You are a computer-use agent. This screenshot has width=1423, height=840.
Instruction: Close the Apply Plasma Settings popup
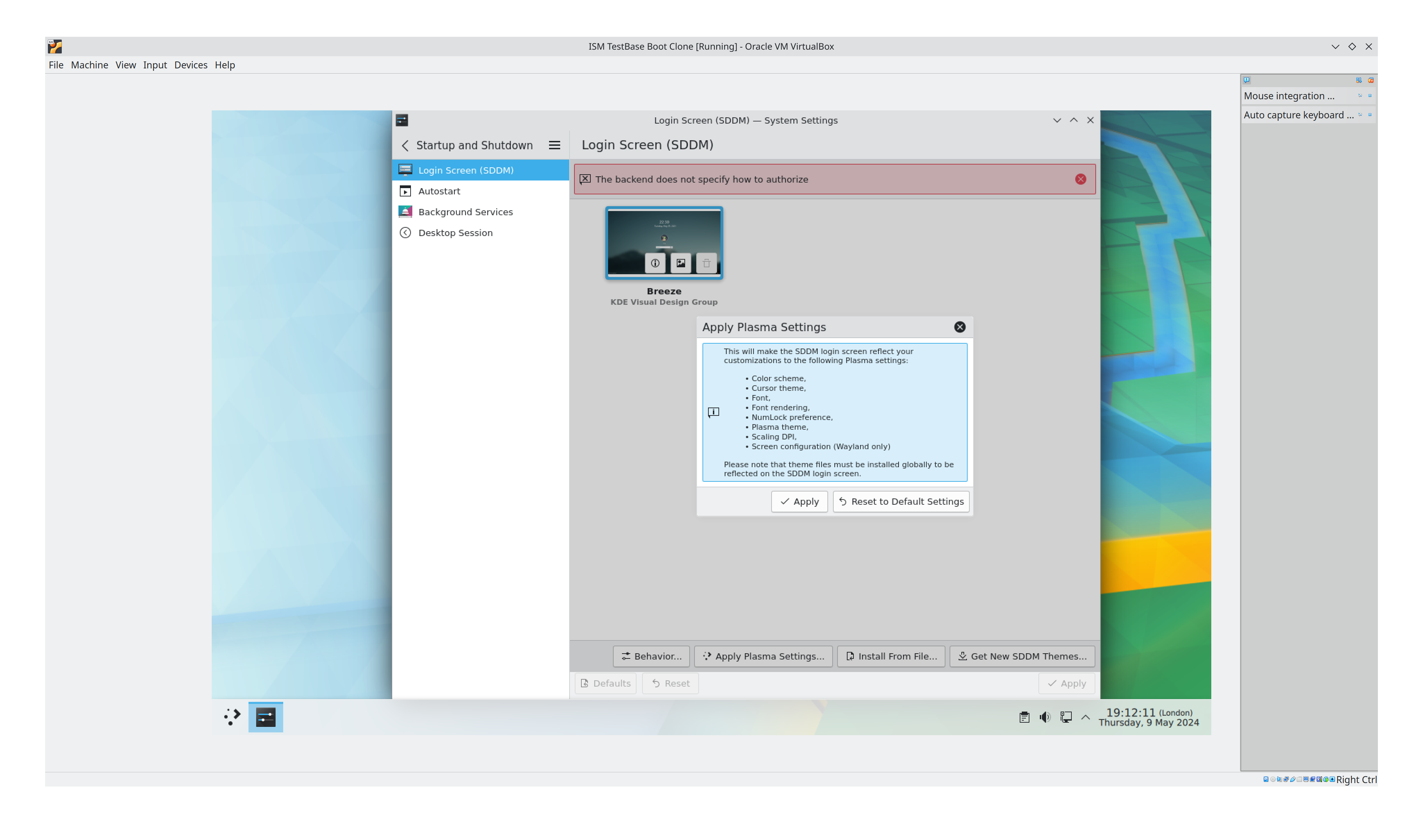[960, 327]
